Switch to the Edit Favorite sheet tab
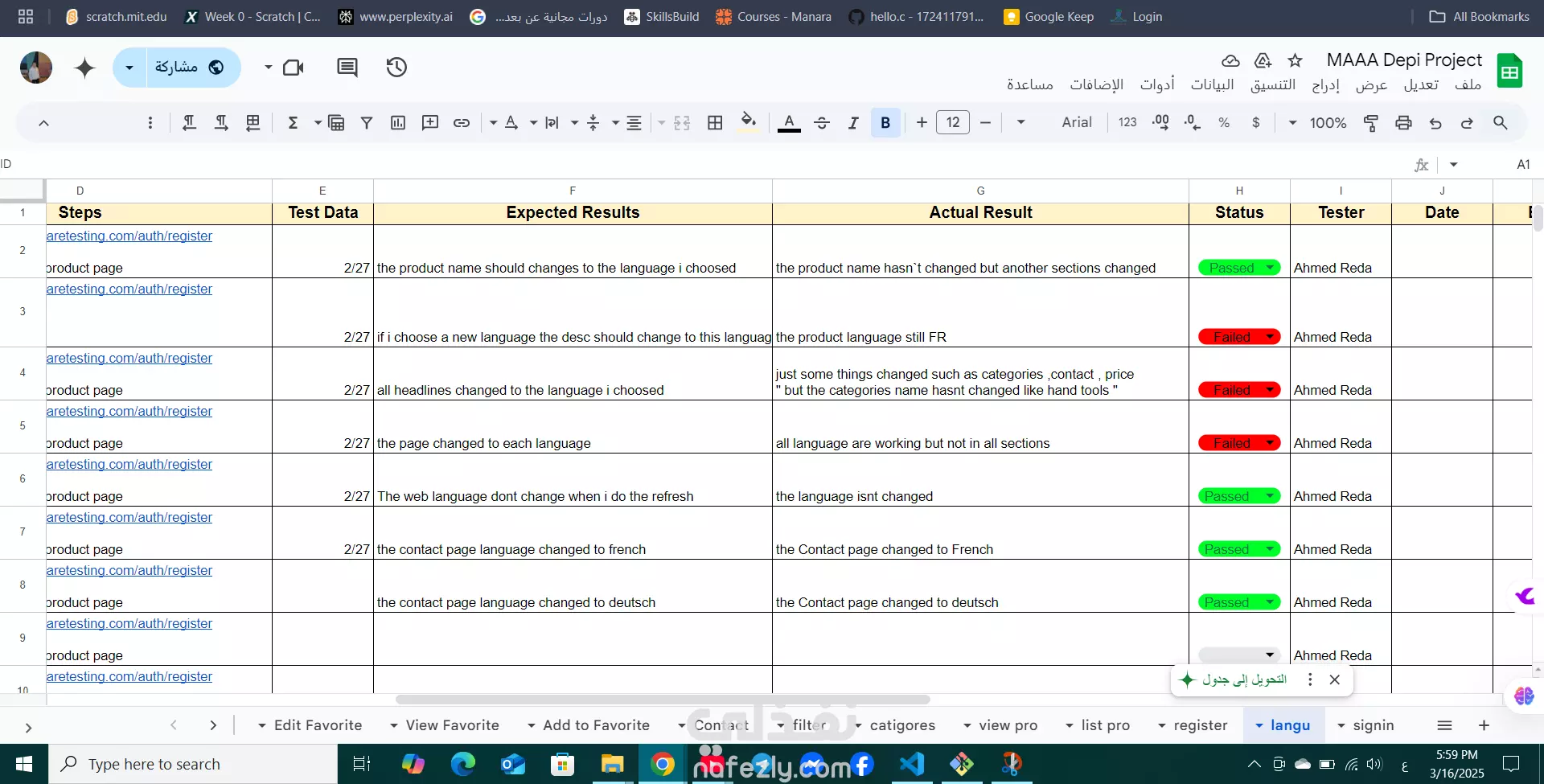The height and width of the screenshot is (784, 1544). point(318,725)
